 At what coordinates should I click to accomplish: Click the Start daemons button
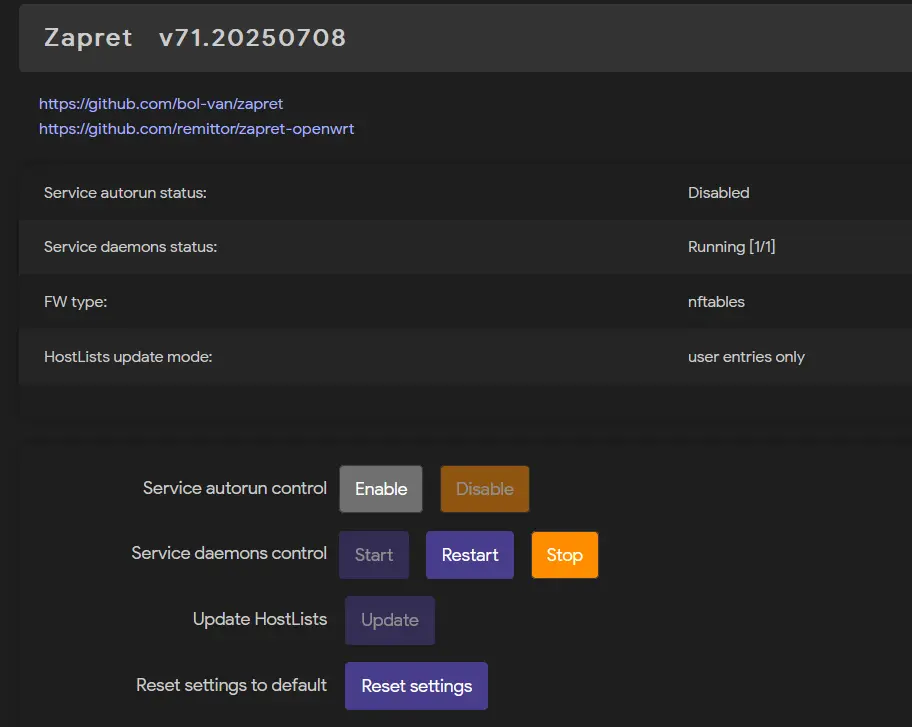coord(374,555)
